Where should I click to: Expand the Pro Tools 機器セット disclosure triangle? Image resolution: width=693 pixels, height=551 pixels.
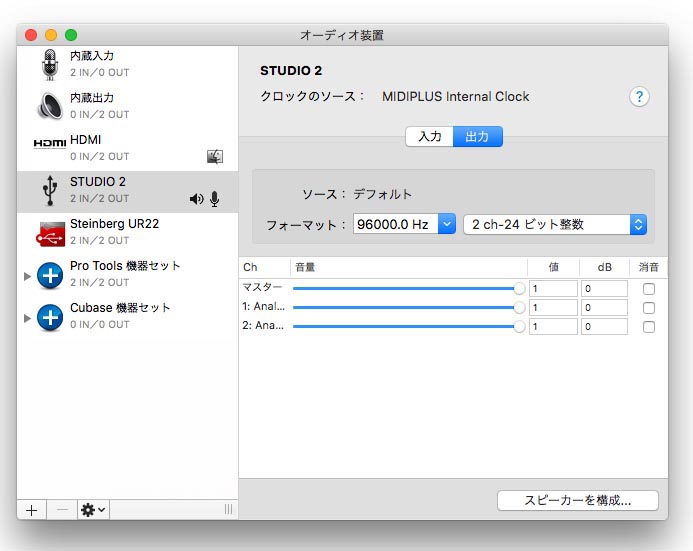click(27, 276)
